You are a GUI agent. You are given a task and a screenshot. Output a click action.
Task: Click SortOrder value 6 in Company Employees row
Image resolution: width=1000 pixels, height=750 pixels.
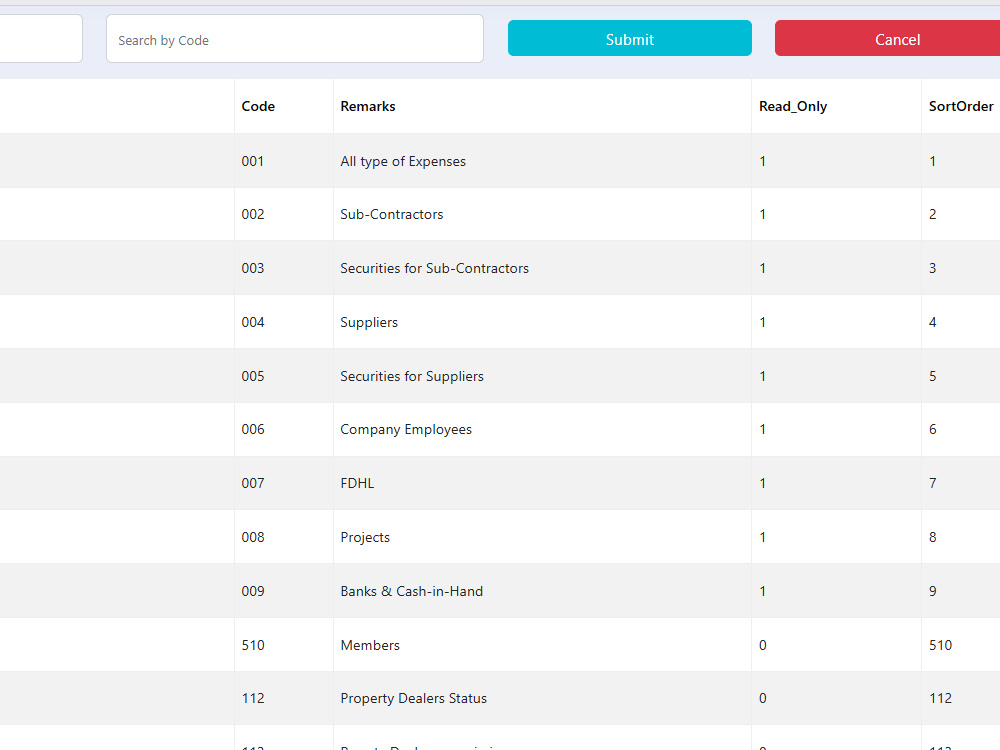pyautogui.click(x=932, y=429)
